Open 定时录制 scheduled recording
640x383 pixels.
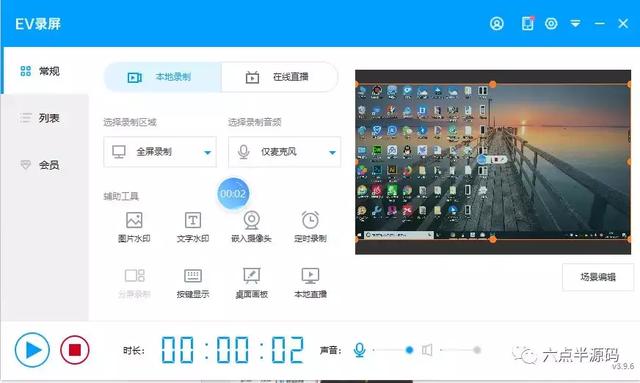pos(310,227)
